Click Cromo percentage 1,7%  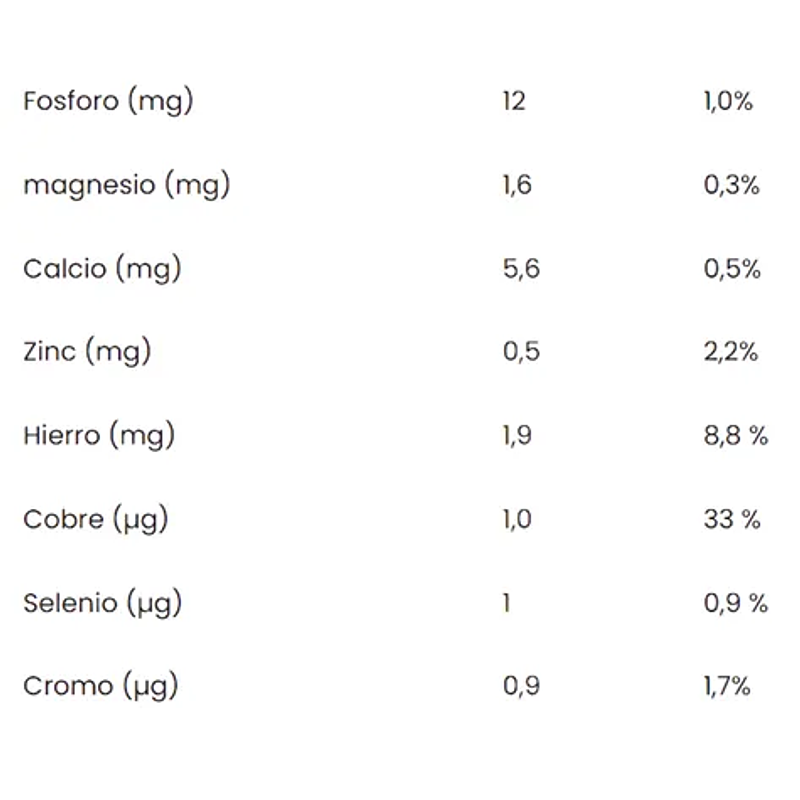tap(727, 687)
